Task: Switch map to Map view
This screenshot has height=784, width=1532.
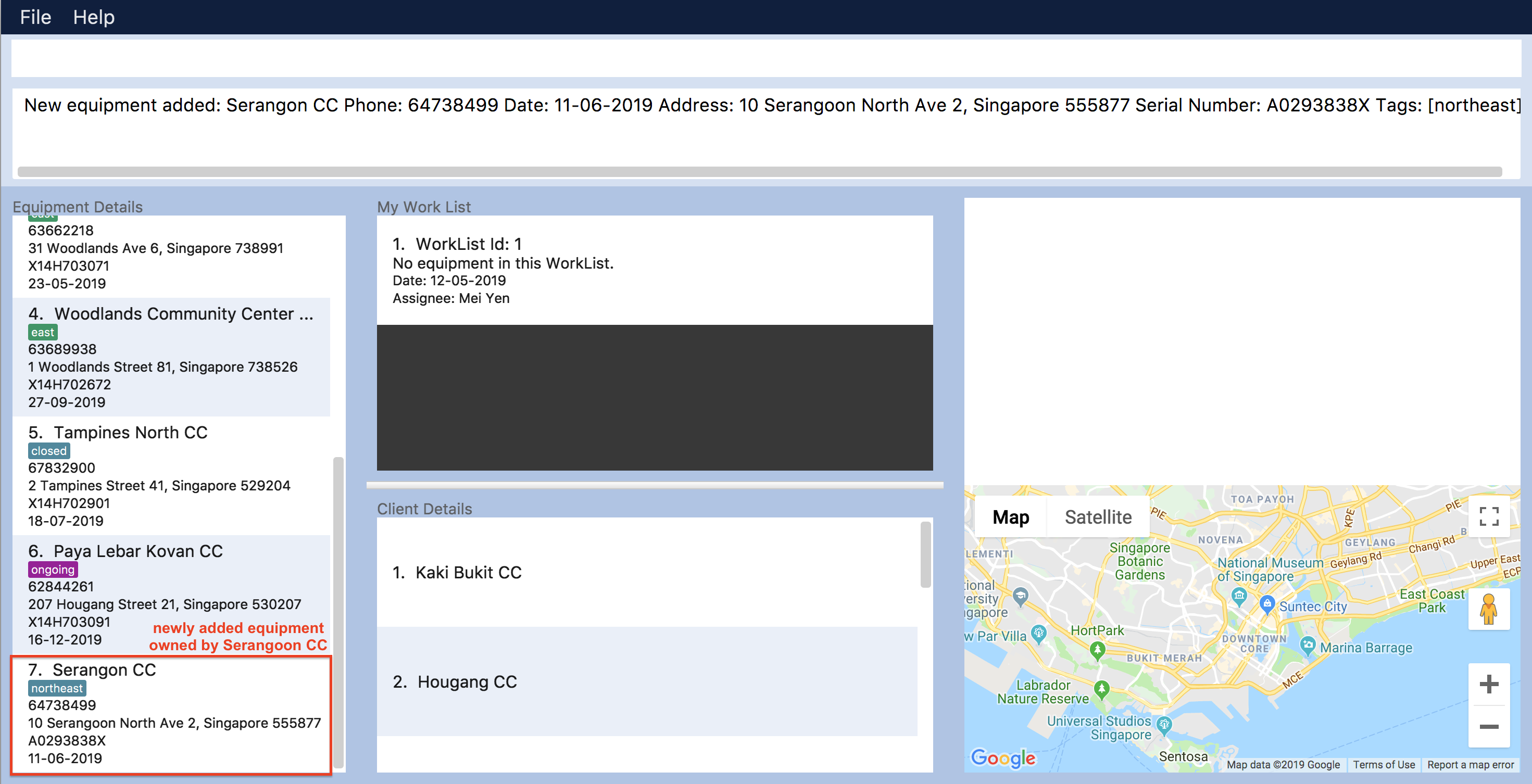Action: click(x=1010, y=517)
